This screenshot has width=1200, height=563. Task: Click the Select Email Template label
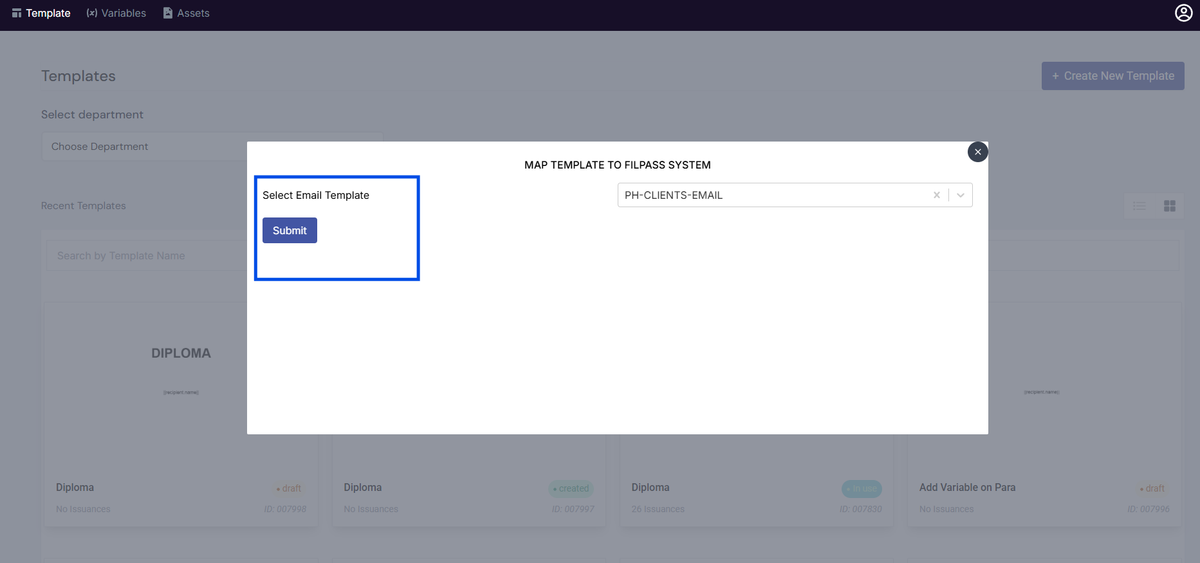[x=316, y=195]
